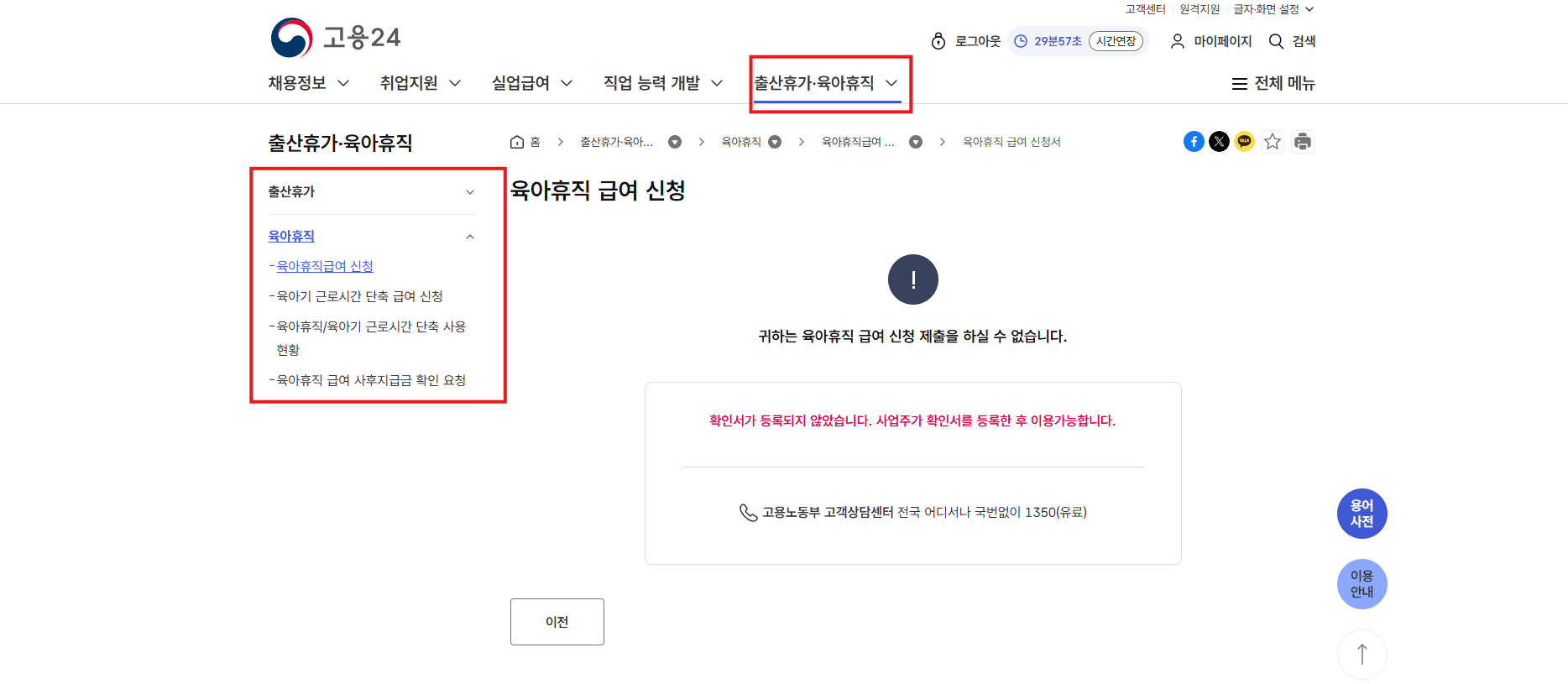Click the phone icon beside 고객상담센터

(748, 512)
